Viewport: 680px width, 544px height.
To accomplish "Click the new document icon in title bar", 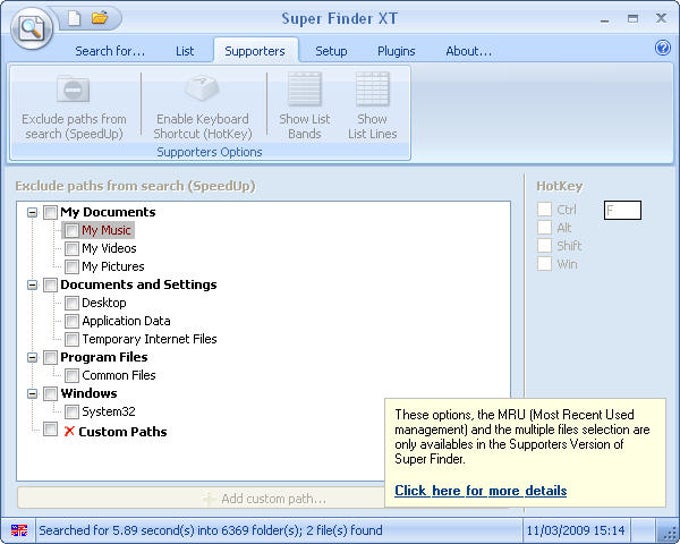I will point(74,18).
